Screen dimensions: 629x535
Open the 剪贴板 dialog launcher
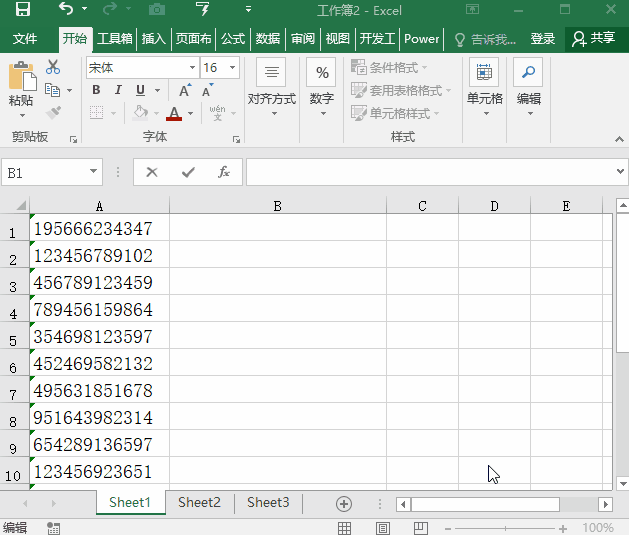(73, 139)
